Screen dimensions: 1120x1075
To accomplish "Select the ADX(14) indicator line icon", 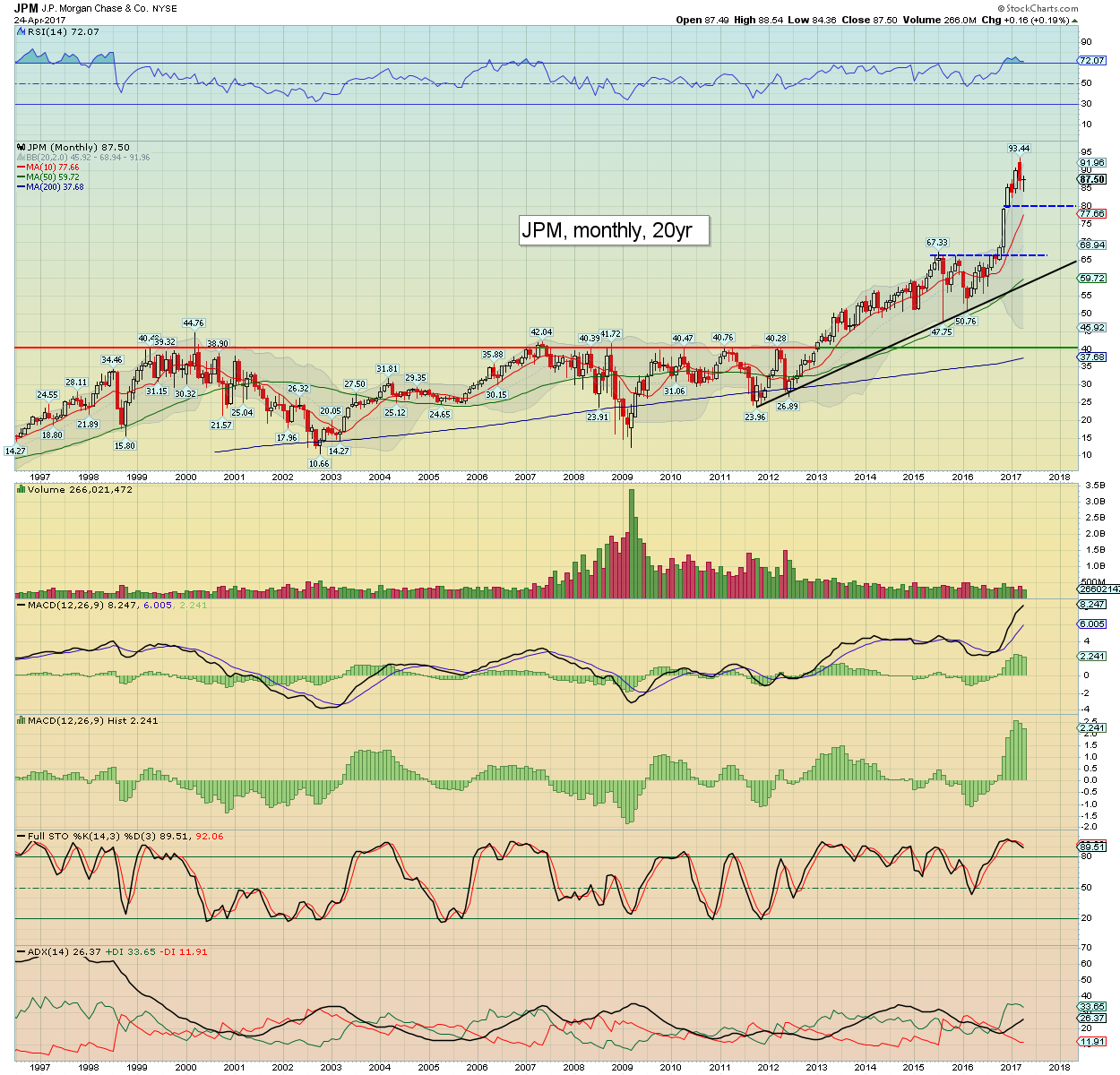I will pyautogui.click(x=20, y=951).
